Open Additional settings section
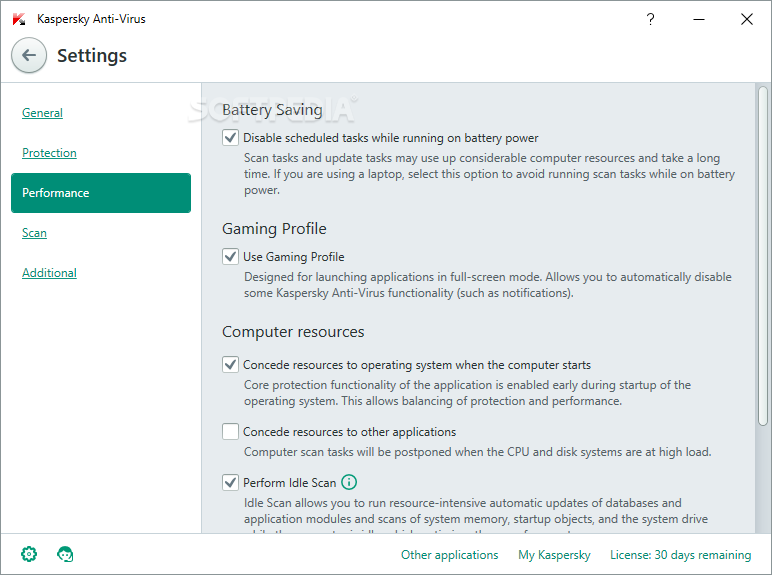Image resolution: width=772 pixels, height=575 pixels. pos(49,273)
